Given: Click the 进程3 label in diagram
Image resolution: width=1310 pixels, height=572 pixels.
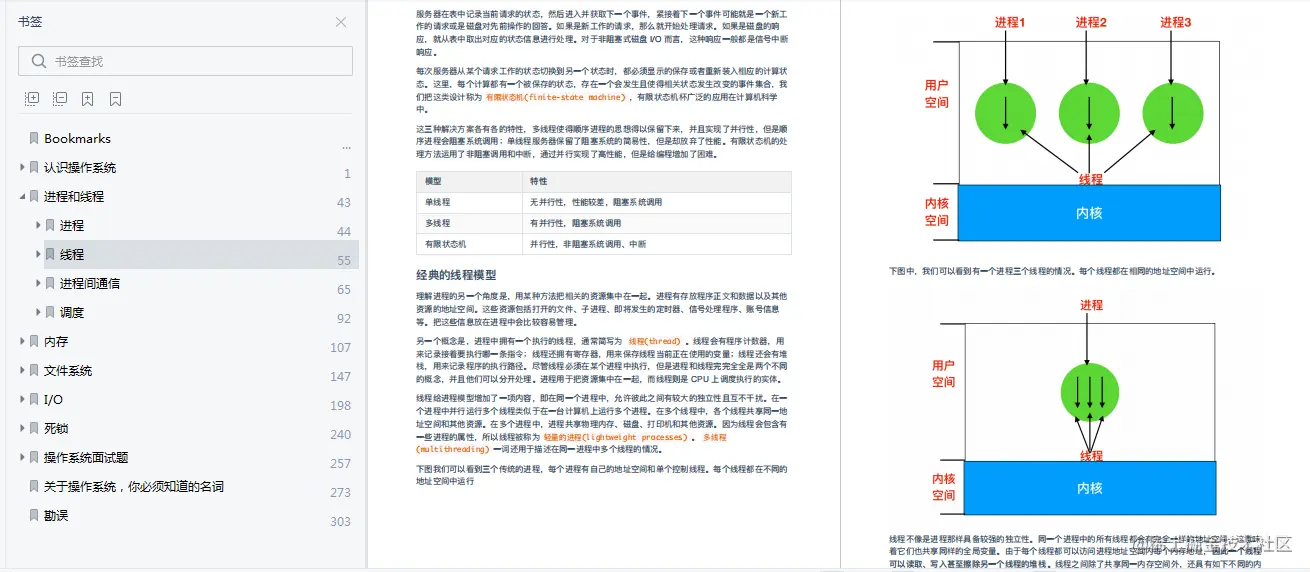Looking at the screenshot, I should [x=1176, y=22].
